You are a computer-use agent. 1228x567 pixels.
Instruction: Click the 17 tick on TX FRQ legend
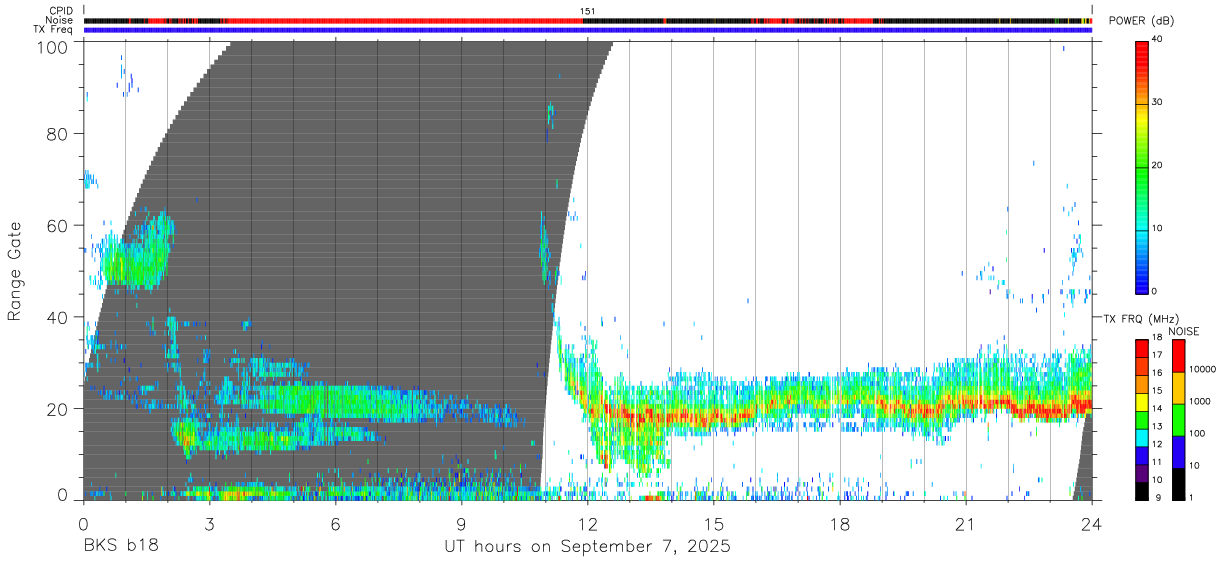[x=1157, y=355]
